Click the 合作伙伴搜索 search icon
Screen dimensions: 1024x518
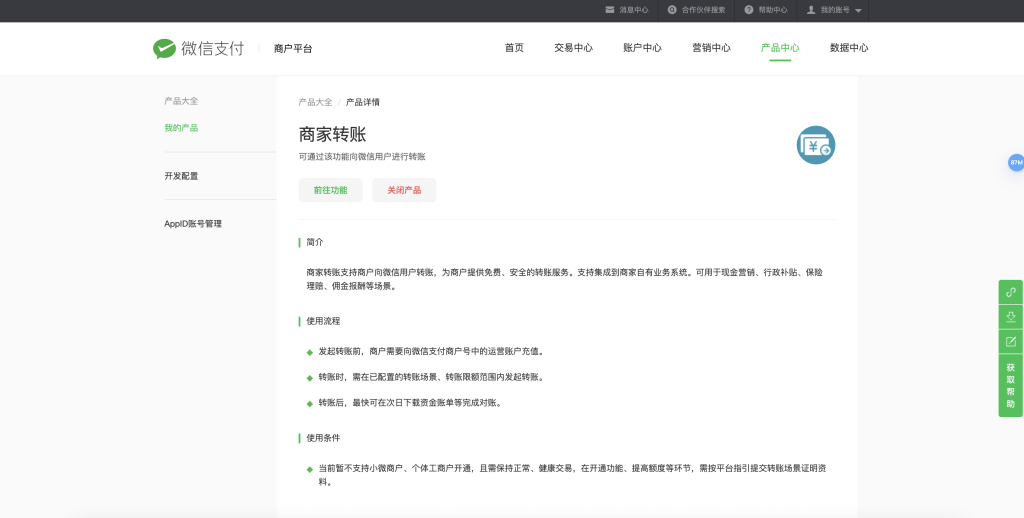(672, 10)
